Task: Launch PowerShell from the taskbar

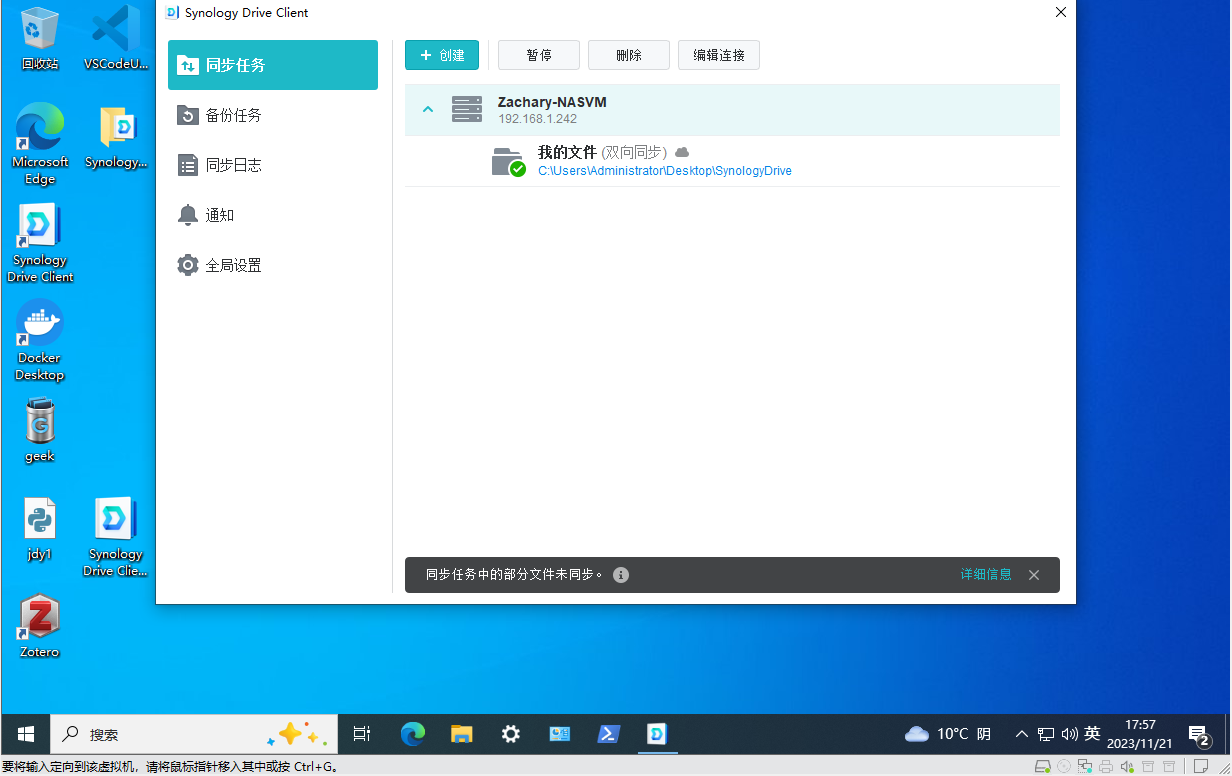Action: (x=608, y=734)
